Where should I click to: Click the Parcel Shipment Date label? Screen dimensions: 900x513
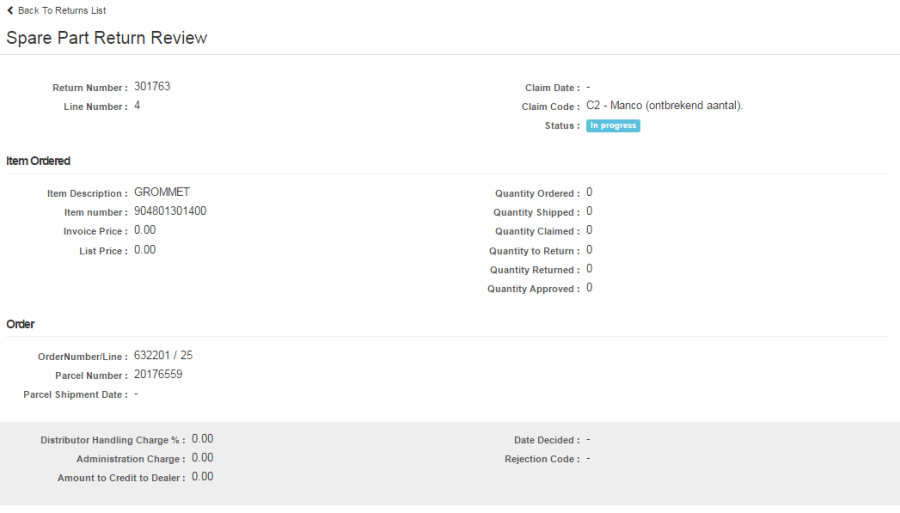[x=75, y=395]
